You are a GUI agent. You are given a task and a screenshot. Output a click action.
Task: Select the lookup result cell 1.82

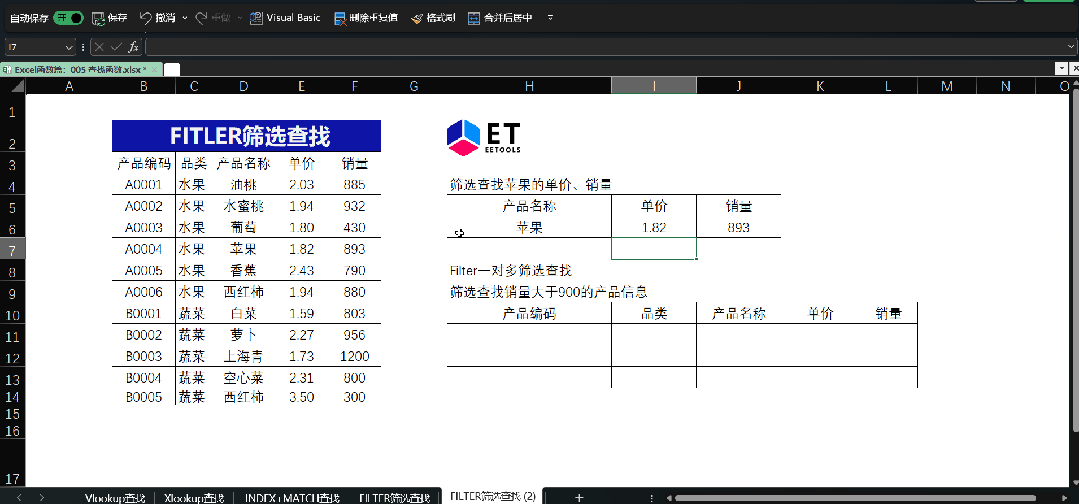[654, 228]
